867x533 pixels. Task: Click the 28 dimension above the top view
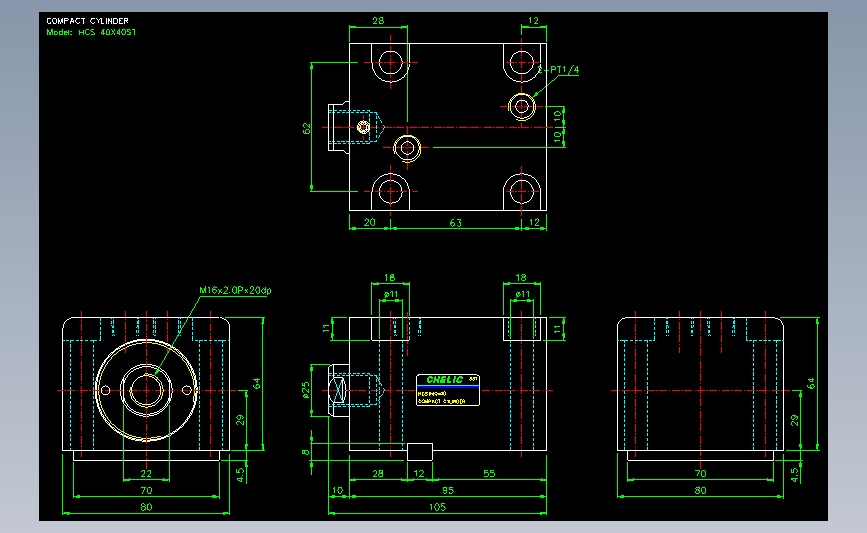tap(378, 20)
